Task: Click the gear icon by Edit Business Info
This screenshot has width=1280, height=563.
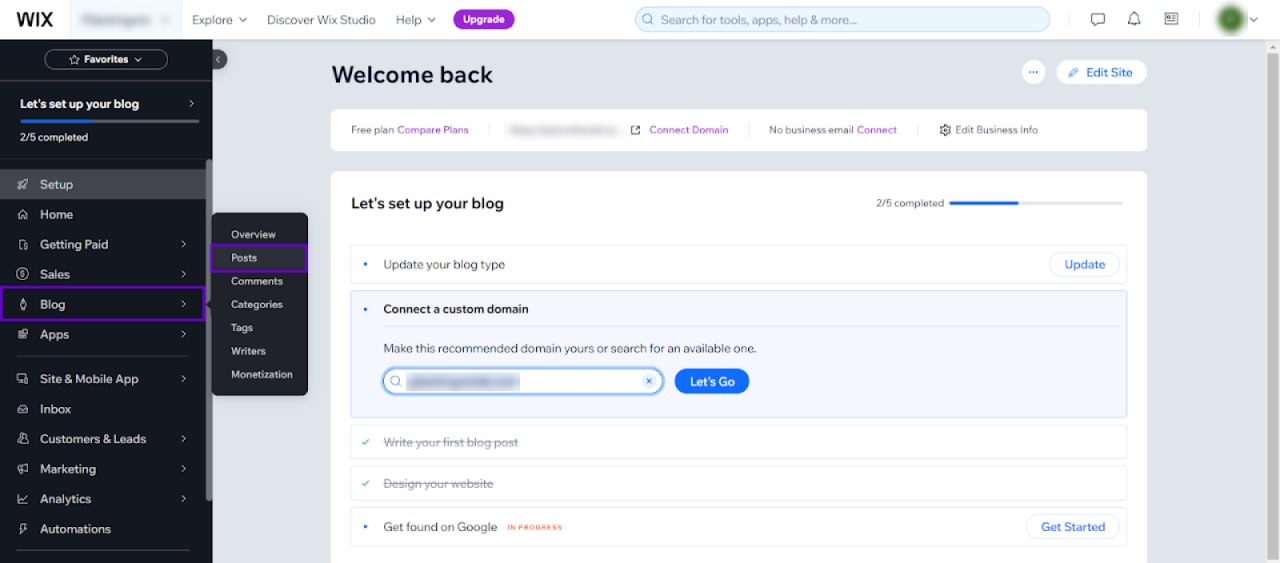Action: (x=945, y=130)
